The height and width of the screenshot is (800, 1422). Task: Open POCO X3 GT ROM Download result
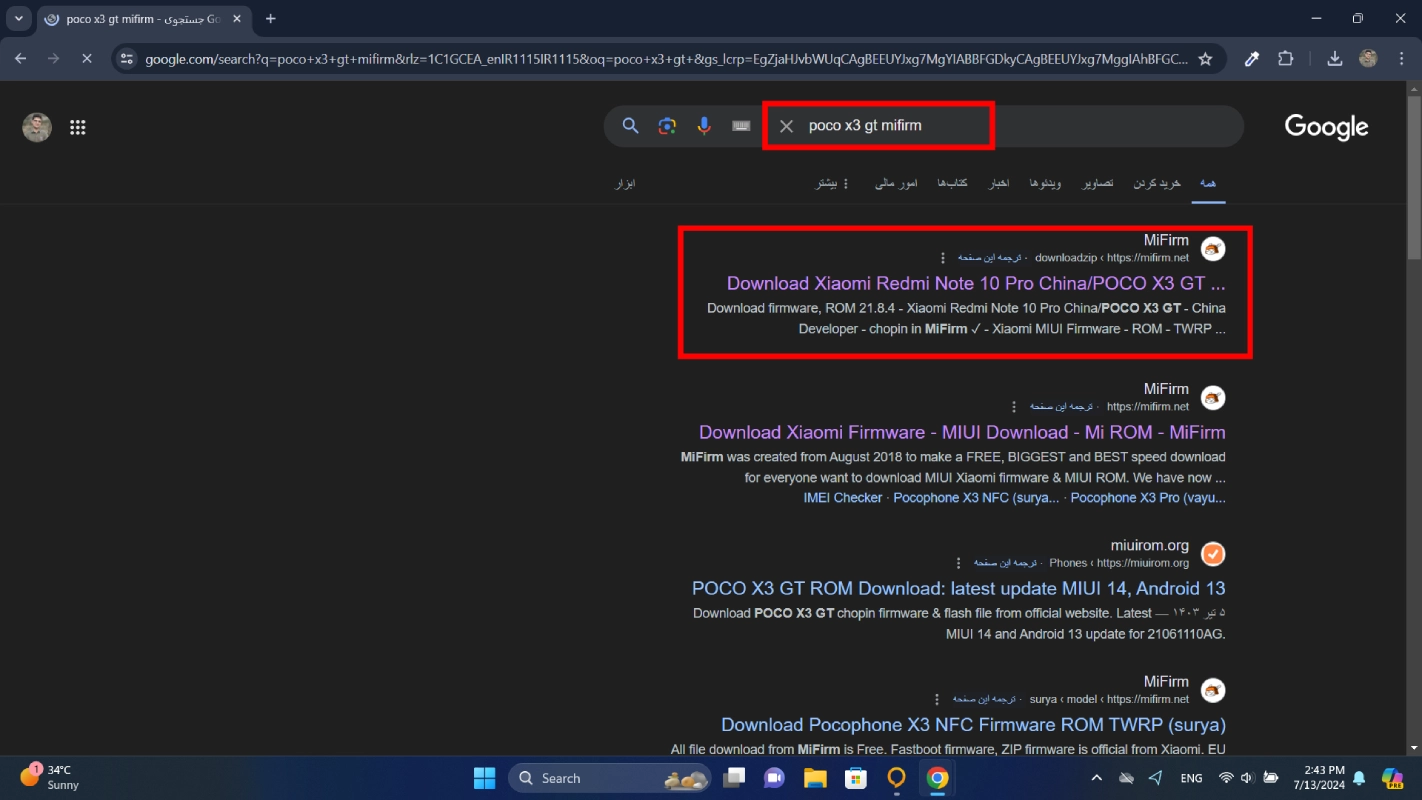pos(958,588)
